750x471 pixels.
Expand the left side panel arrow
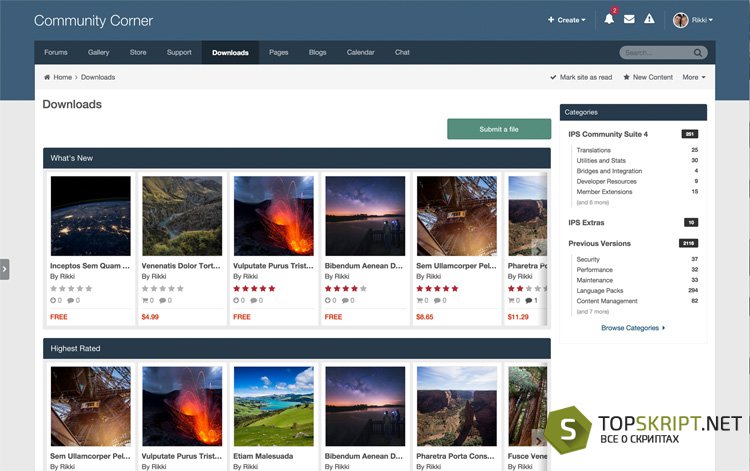[4, 269]
